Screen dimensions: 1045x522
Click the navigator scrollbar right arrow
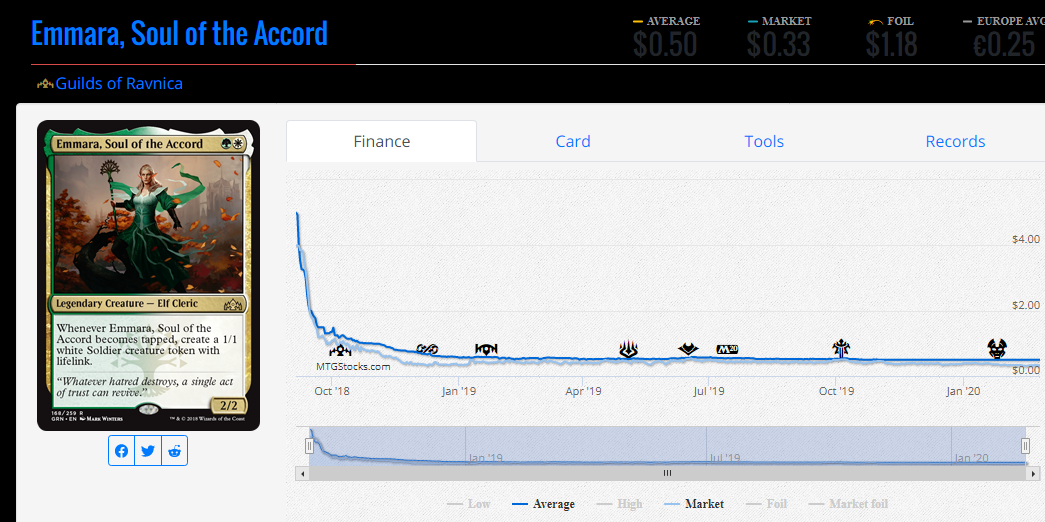1033,473
